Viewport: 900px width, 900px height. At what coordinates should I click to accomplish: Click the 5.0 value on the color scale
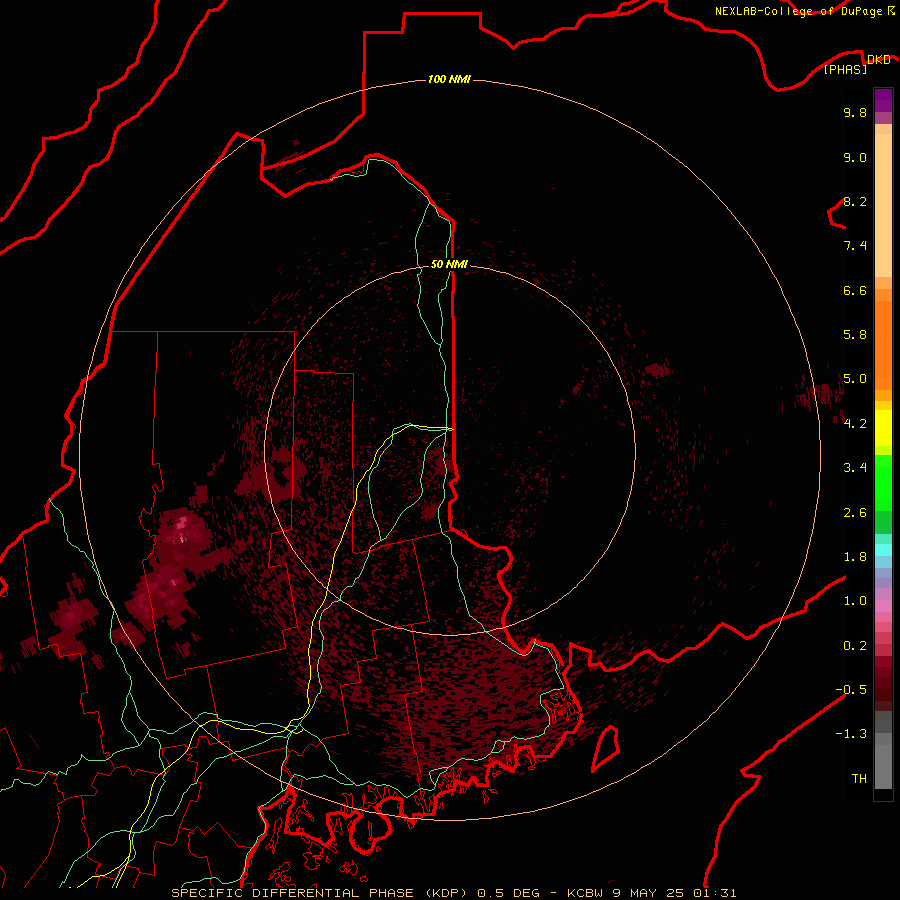click(x=855, y=379)
